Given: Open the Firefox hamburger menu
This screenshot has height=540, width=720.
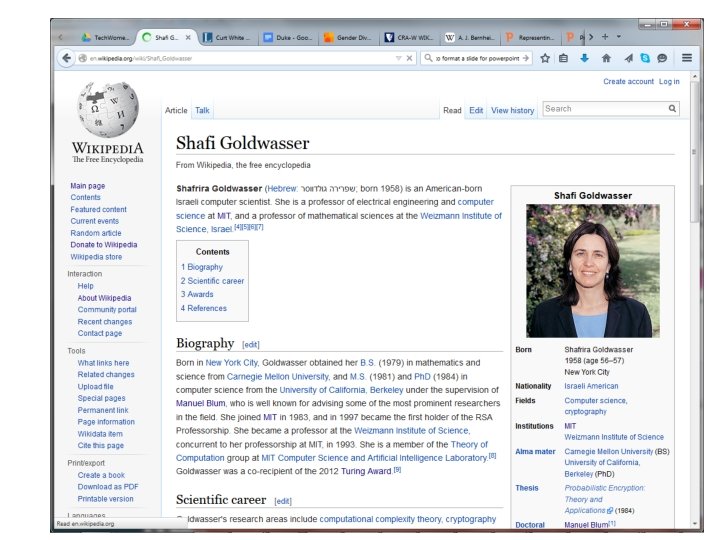Looking at the screenshot, I should pyautogui.click(x=686, y=58).
